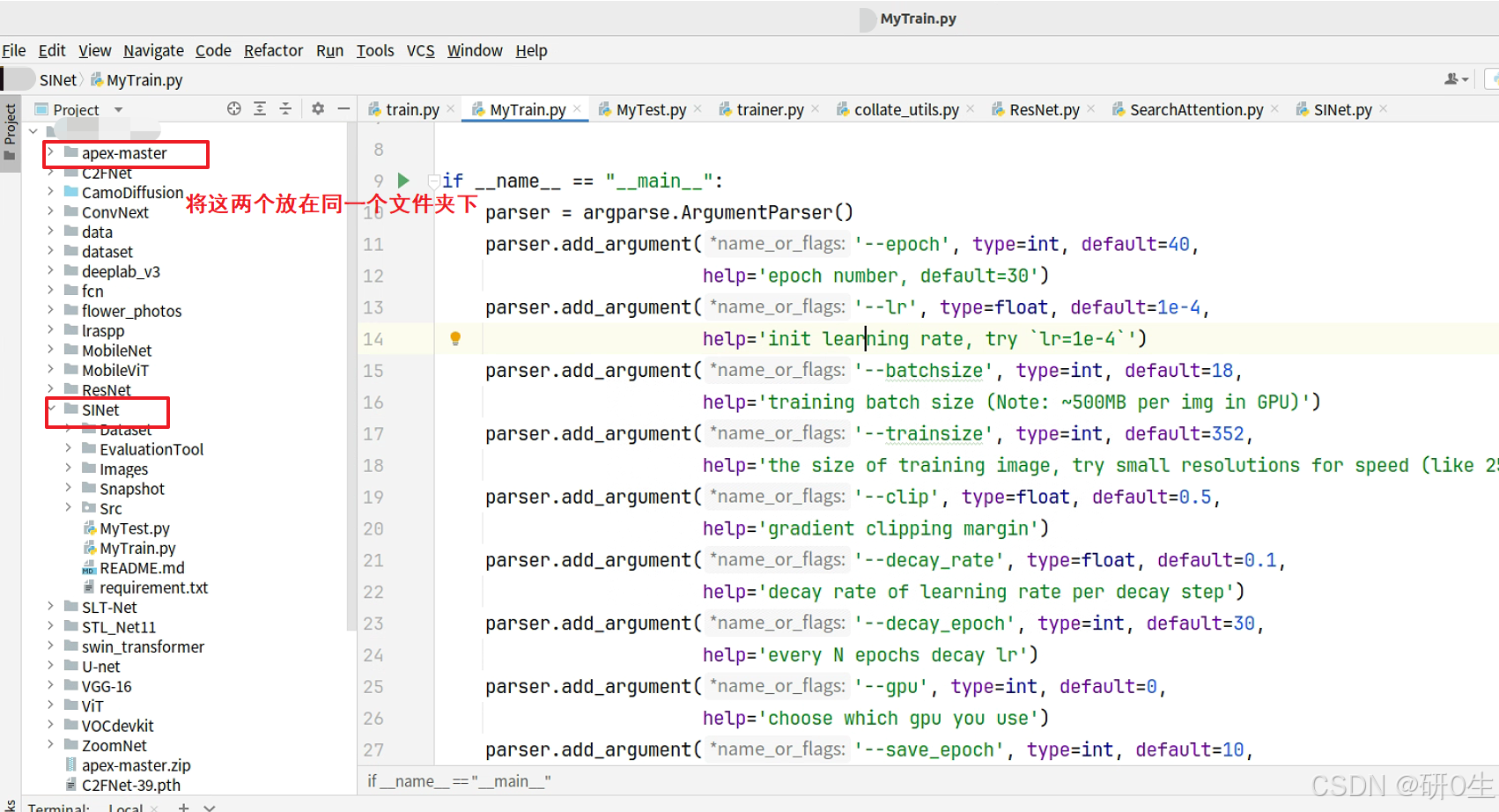Expand the ZoomNet folder

coord(50,744)
